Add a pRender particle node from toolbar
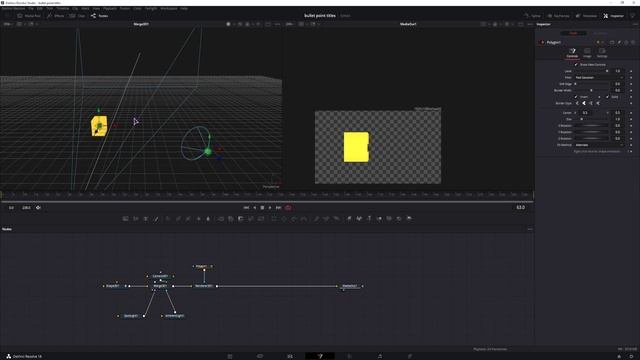640x360 pixels. point(336,219)
